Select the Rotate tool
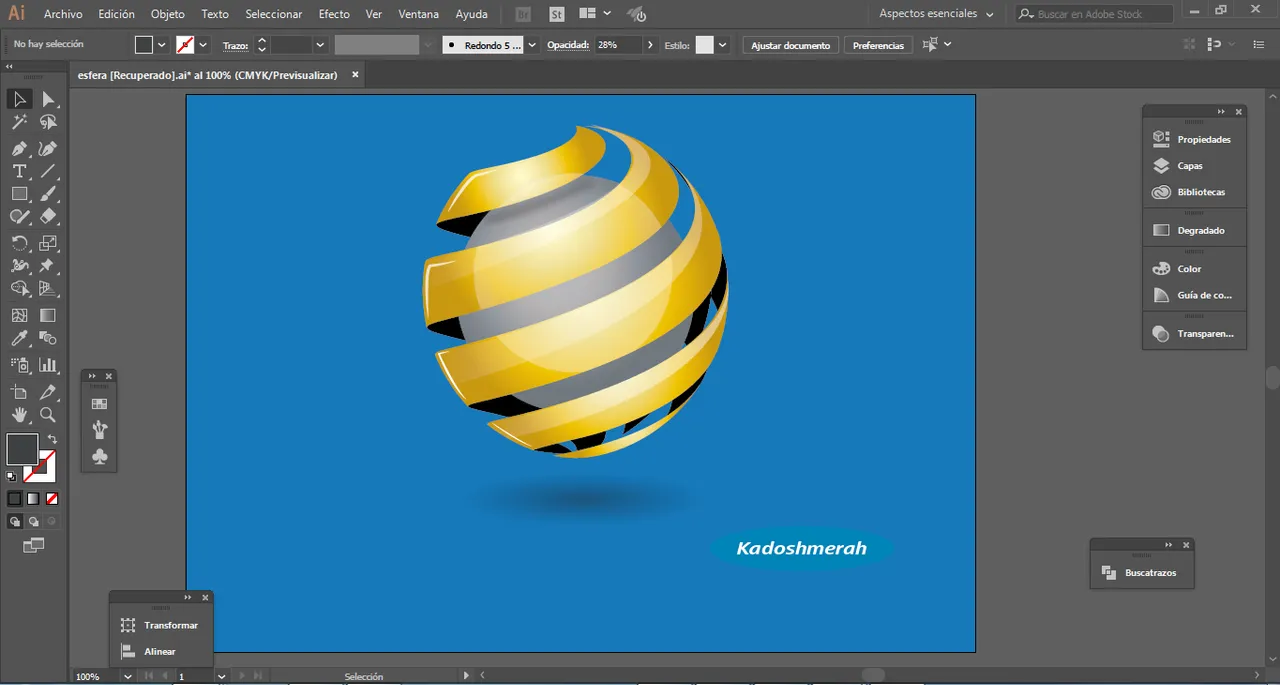The image size is (1280, 685). point(19,243)
